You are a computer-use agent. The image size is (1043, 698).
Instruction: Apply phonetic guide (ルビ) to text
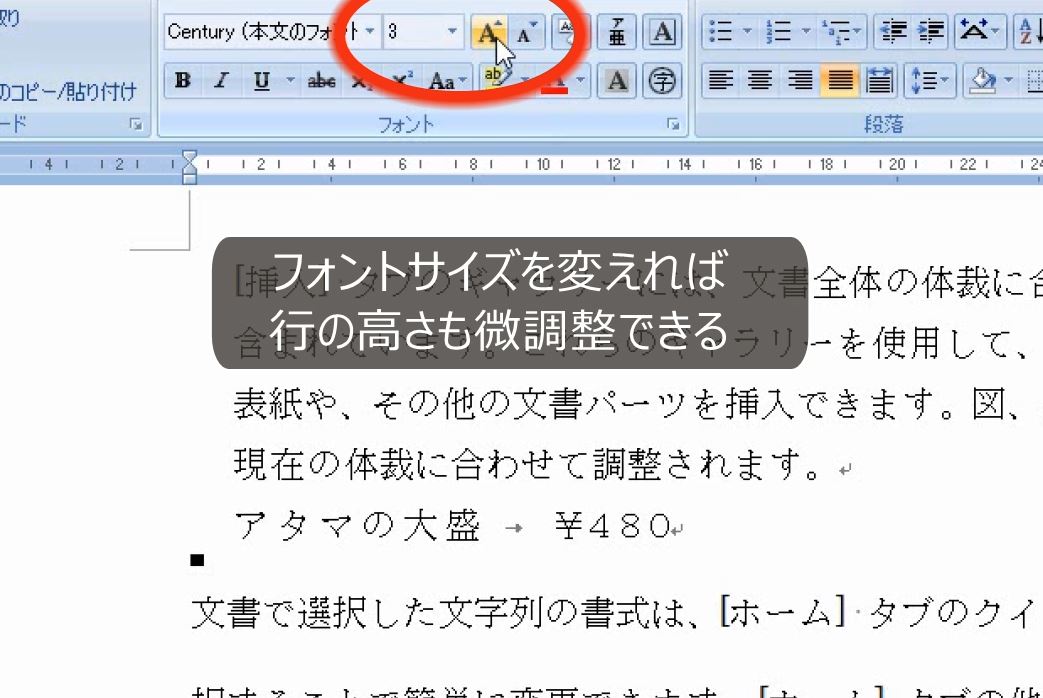pyautogui.click(x=617, y=31)
